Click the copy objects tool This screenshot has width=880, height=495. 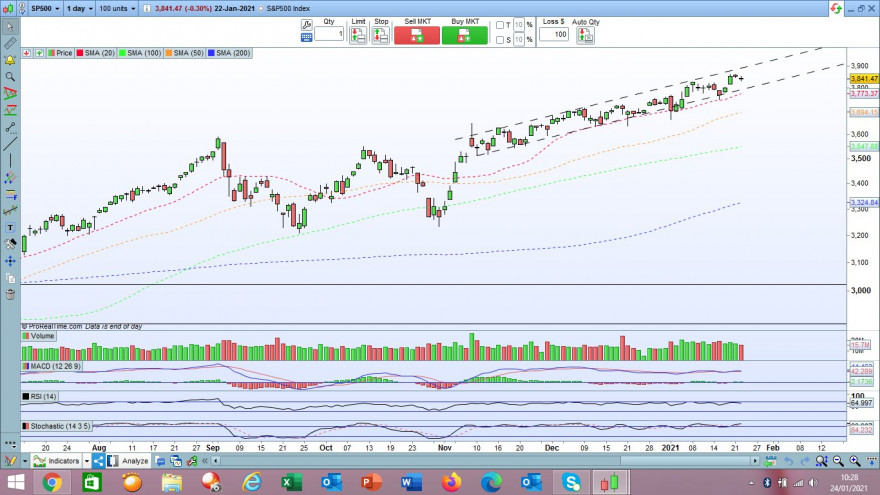coord(10,278)
